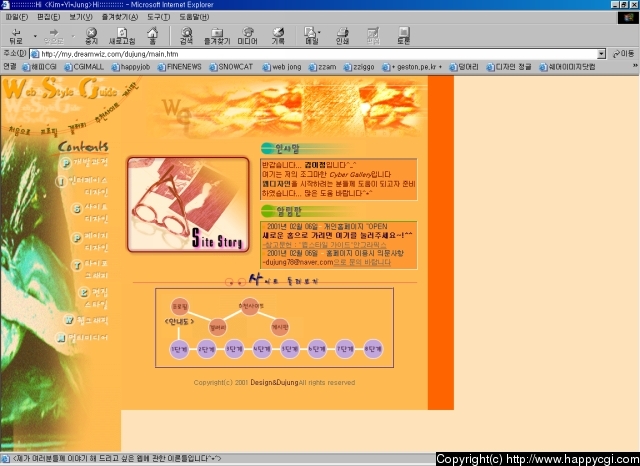Screen dimensions: 640x466
Task: Click the dujung78@naver.com contact link
Action: tap(300, 262)
